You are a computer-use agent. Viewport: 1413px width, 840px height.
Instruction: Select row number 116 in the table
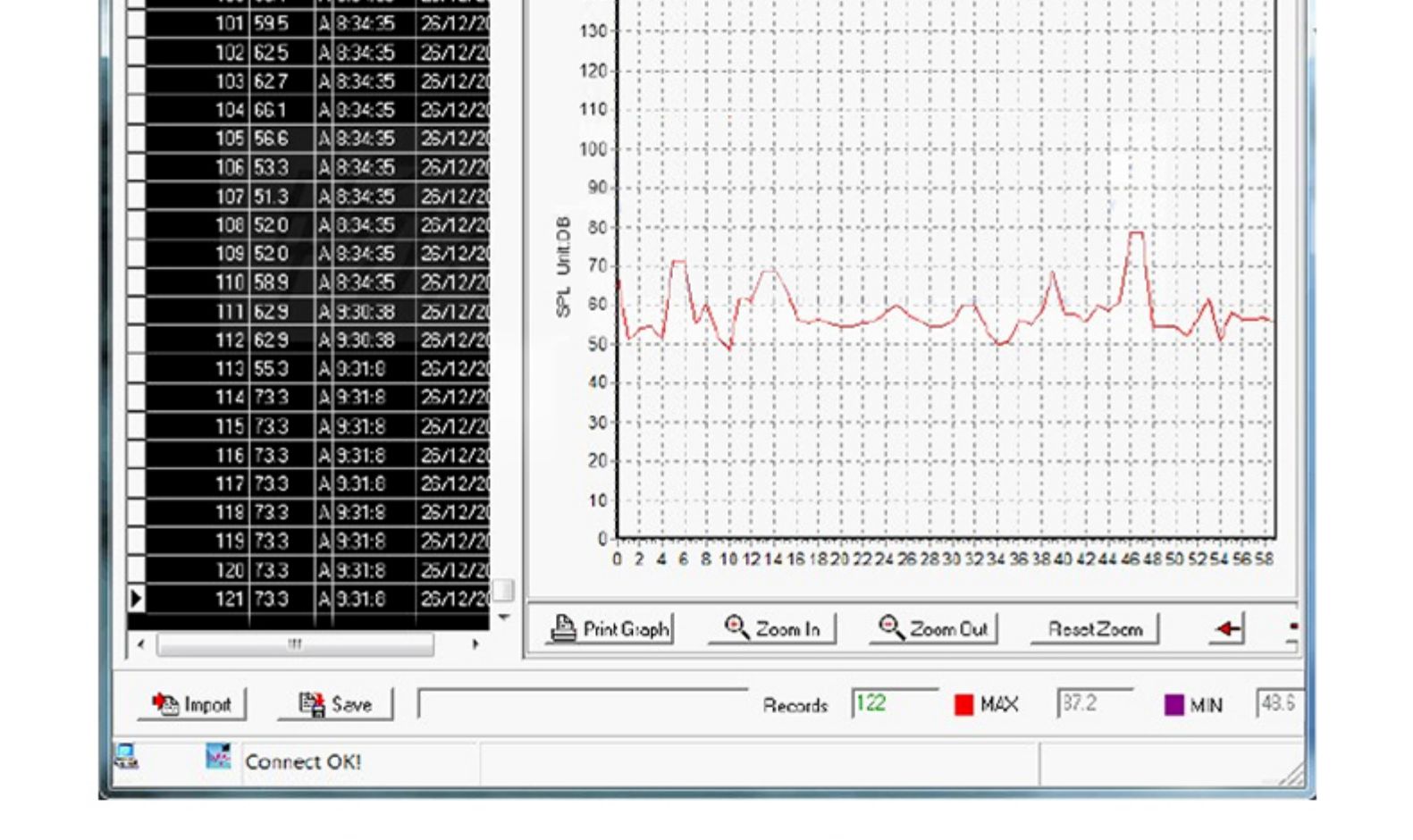(x=230, y=455)
